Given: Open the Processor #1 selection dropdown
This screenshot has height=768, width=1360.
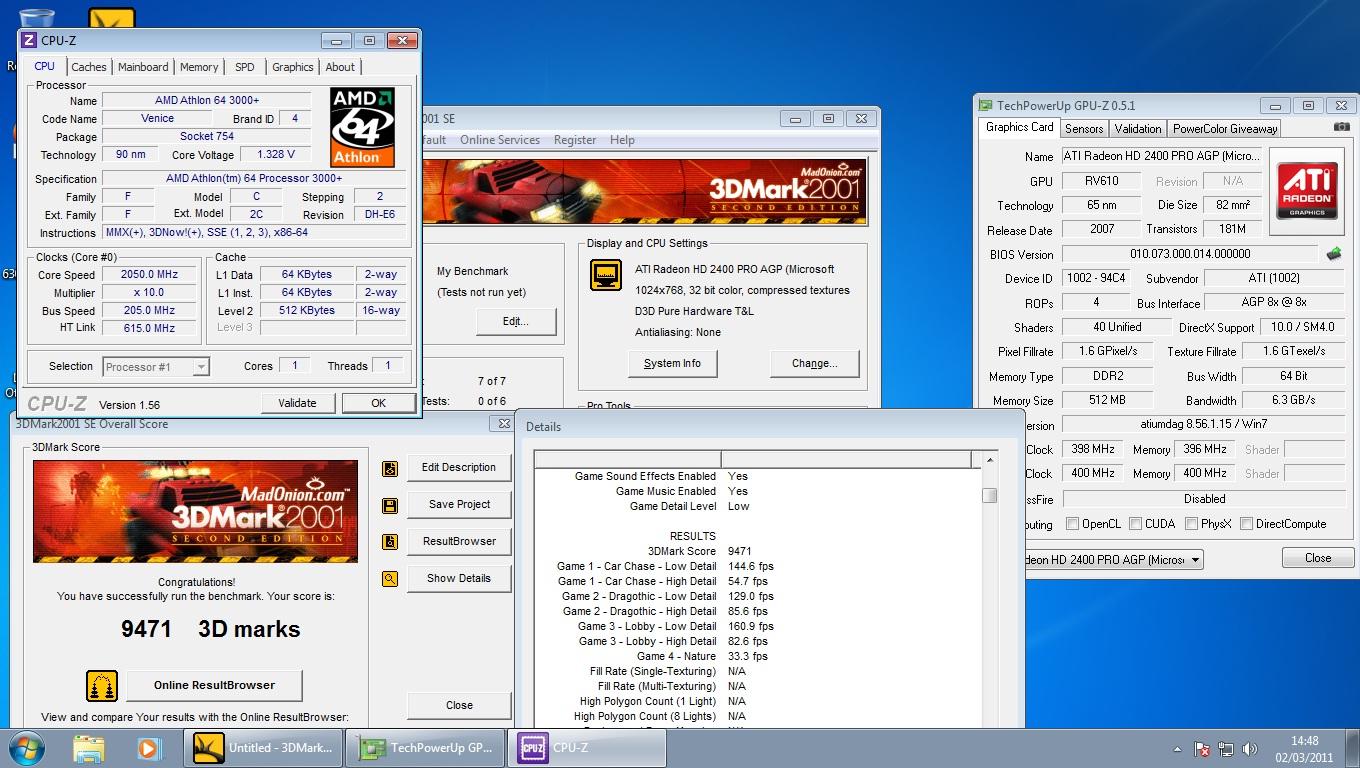Looking at the screenshot, I should tap(156, 367).
